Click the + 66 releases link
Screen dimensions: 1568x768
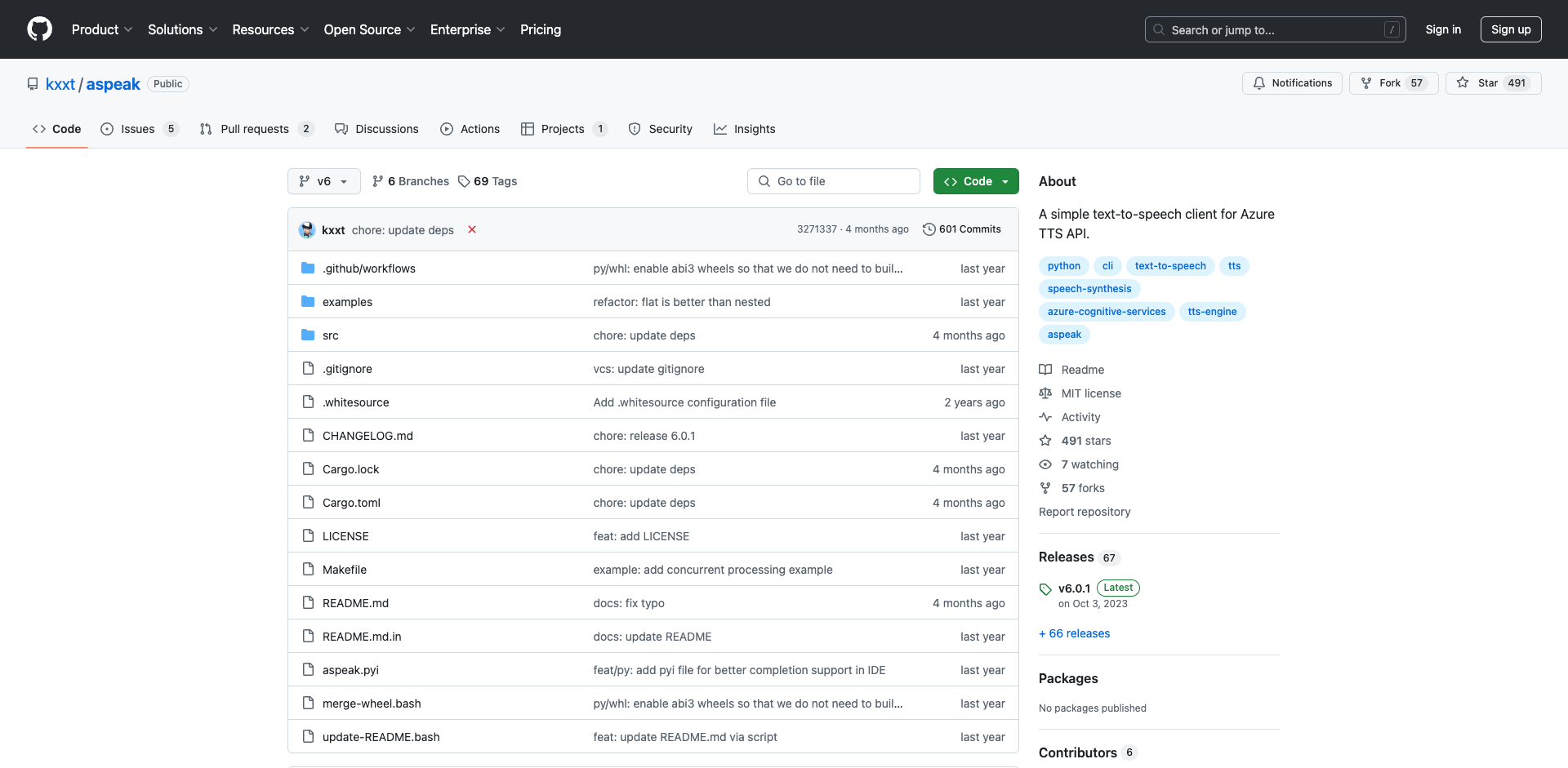coord(1075,633)
